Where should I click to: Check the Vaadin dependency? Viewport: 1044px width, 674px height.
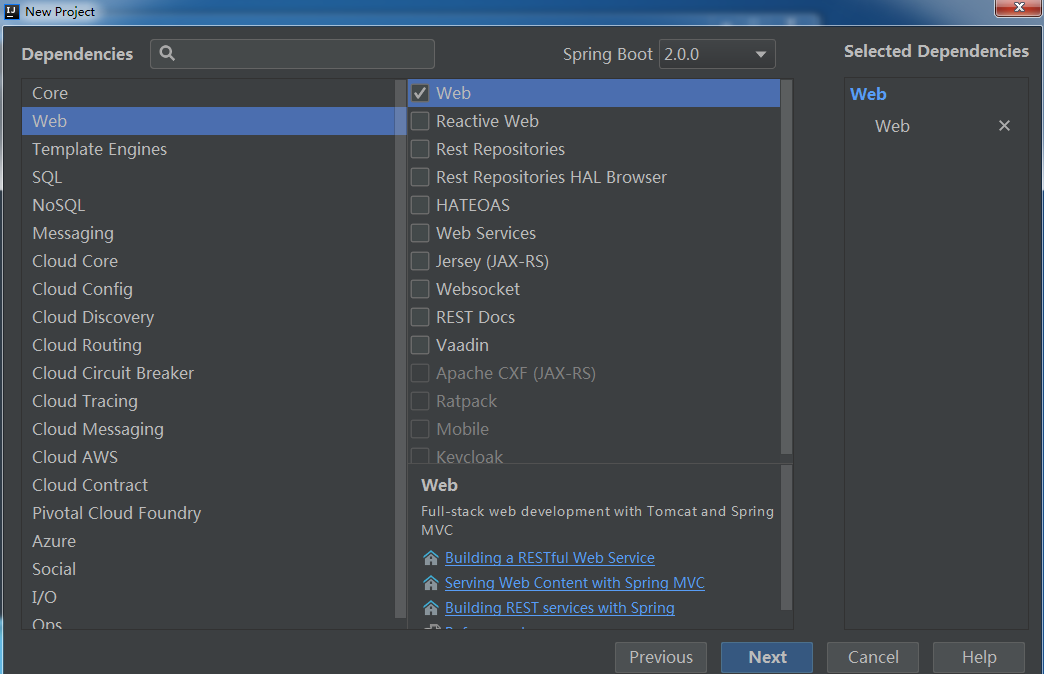(x=419, y=345)
